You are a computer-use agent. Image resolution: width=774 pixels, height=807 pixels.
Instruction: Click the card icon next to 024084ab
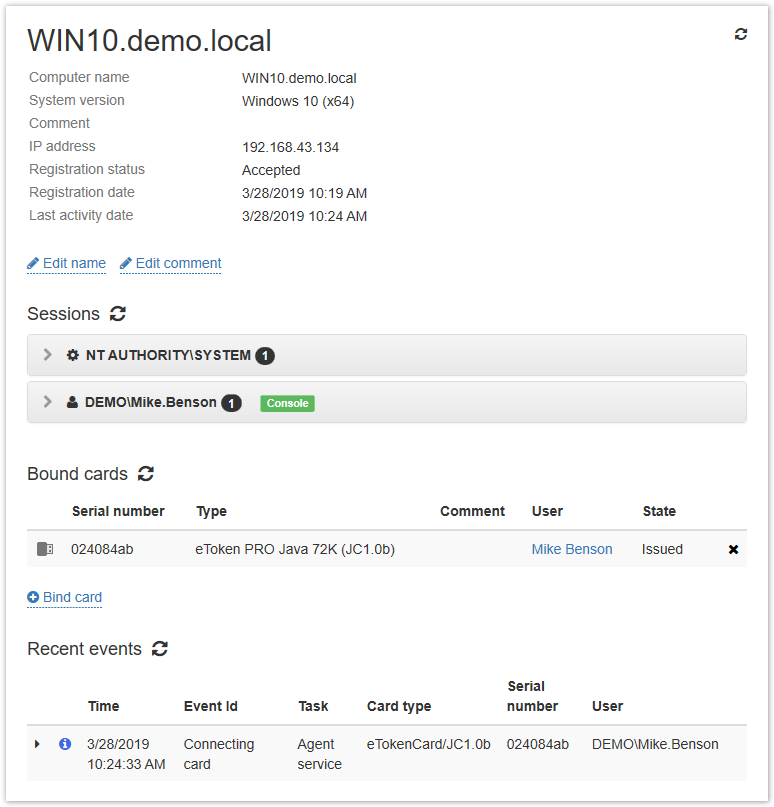tap(45, 549)
